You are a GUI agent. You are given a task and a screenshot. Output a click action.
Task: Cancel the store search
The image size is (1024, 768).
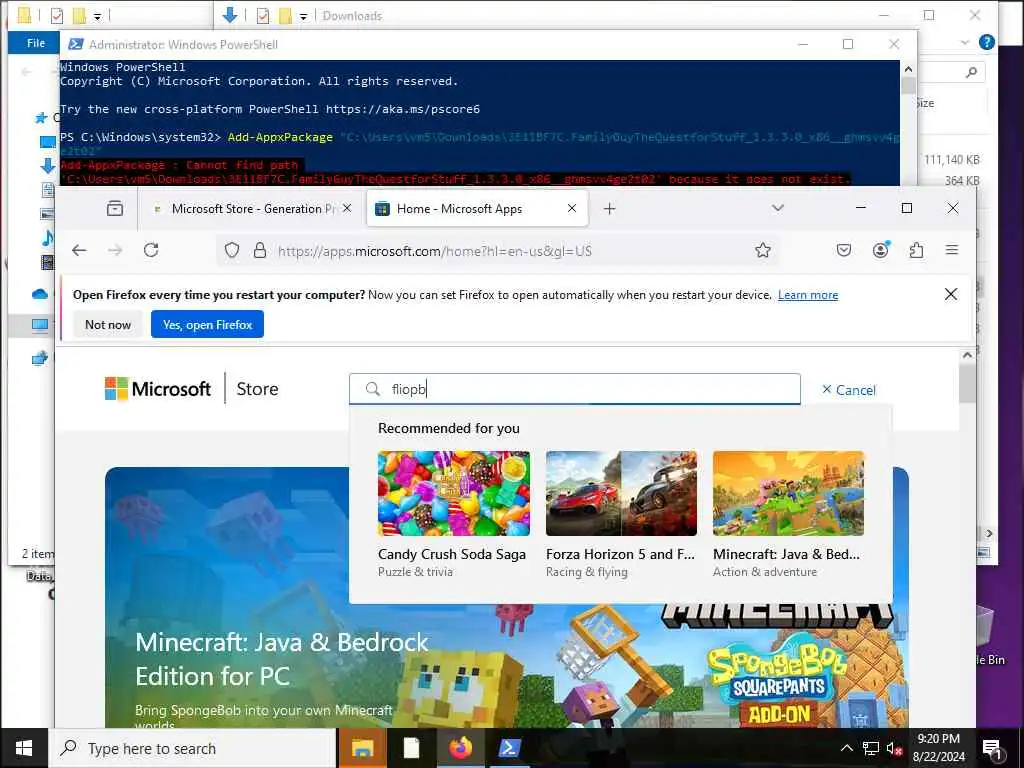tap(849, 390)
